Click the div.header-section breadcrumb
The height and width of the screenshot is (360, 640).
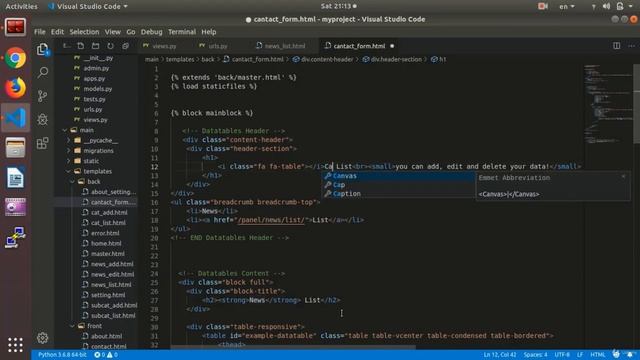[x=392, y=60]
